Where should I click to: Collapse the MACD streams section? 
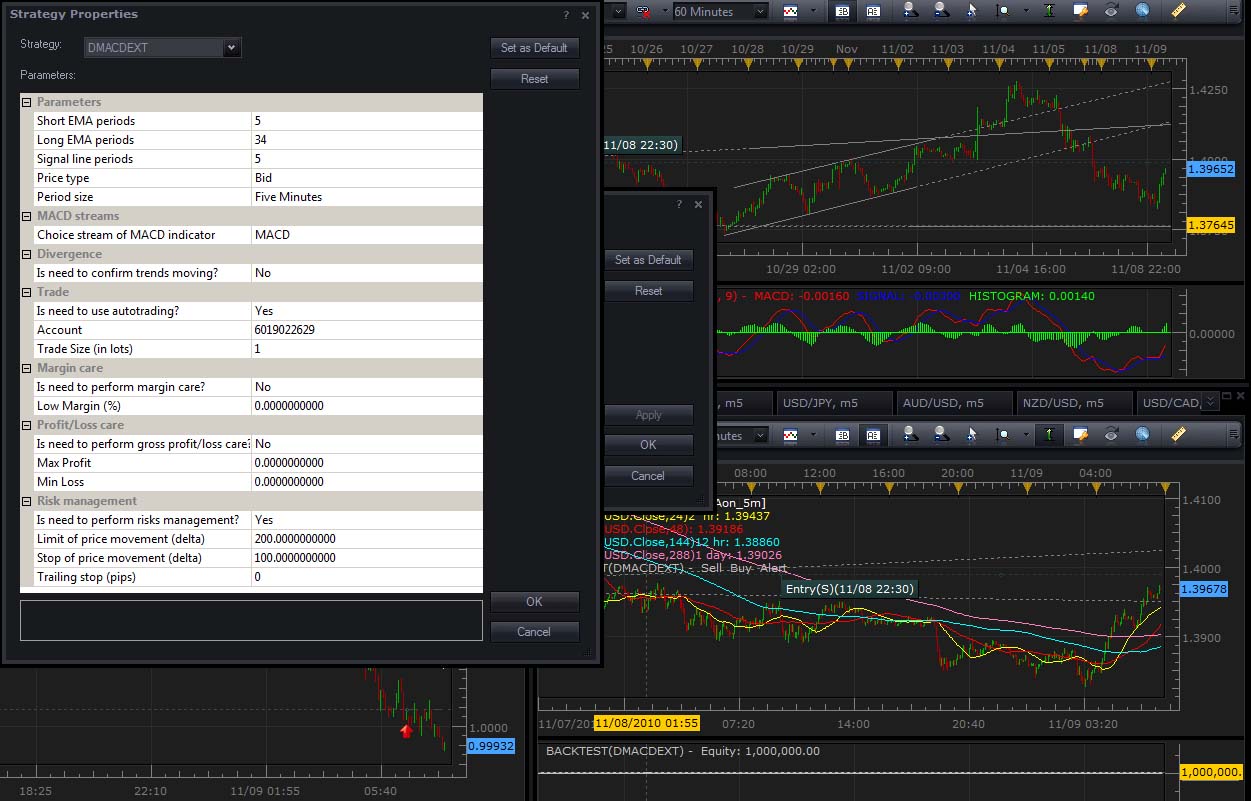pyautogui.click(x=27, y=216)
